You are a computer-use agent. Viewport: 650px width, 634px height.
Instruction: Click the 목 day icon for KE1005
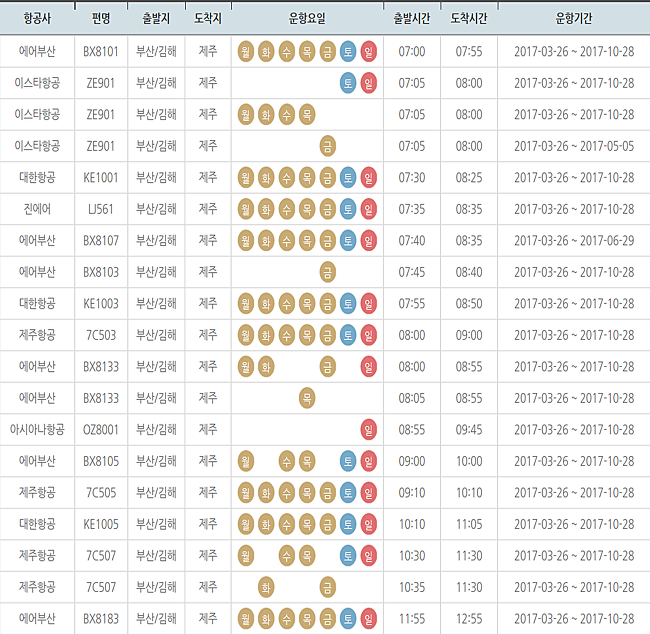(307, 524)
